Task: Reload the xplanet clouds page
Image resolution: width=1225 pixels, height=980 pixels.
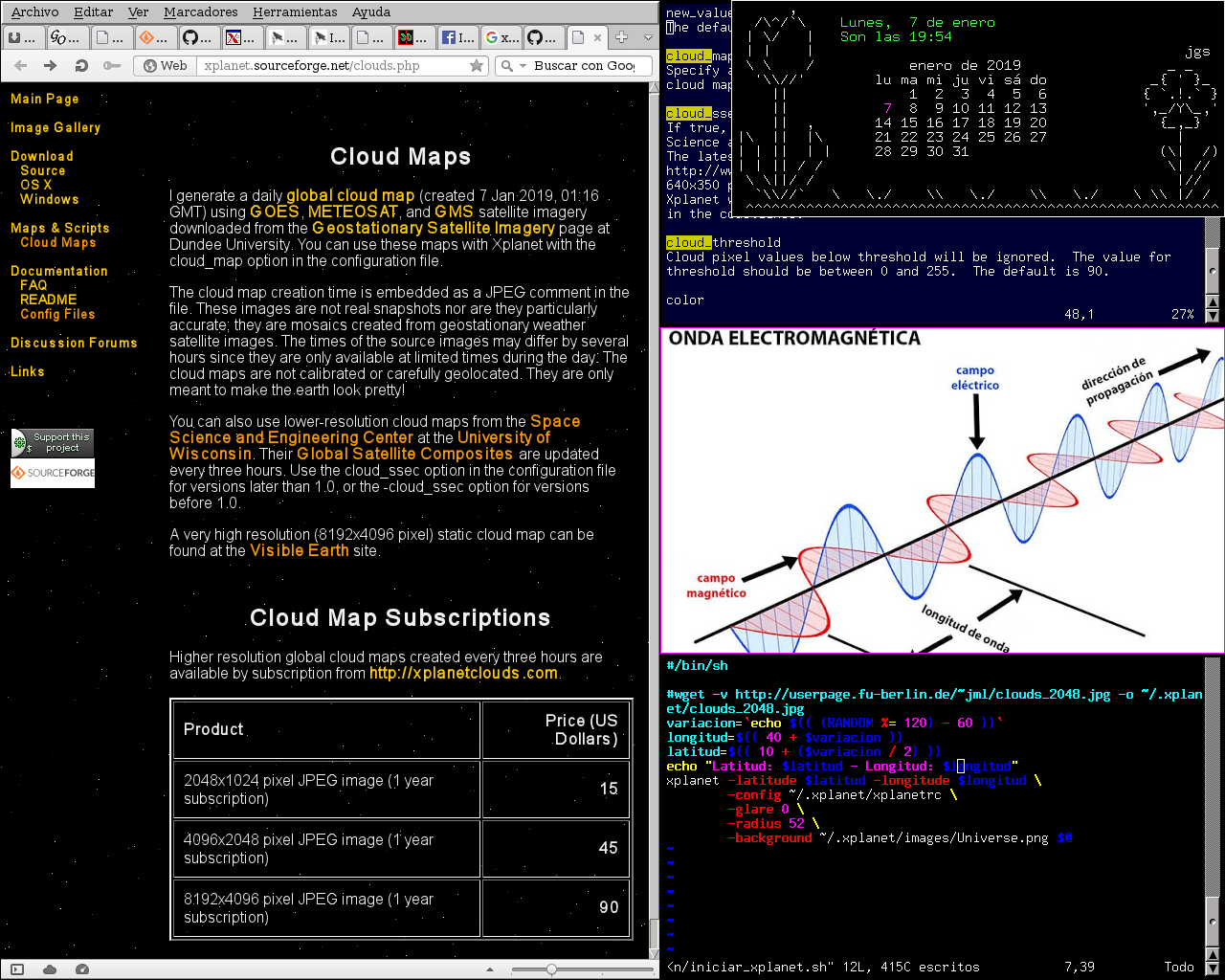Action: tap(81, 66)
